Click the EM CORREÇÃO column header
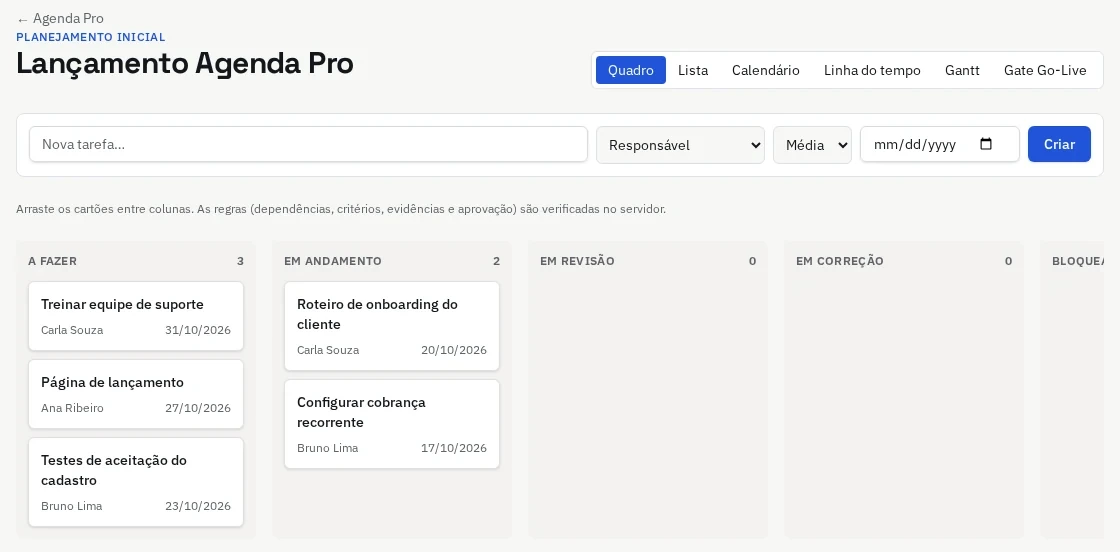The height and width of the screenshot is (552, 1120). tap(839, 261)
